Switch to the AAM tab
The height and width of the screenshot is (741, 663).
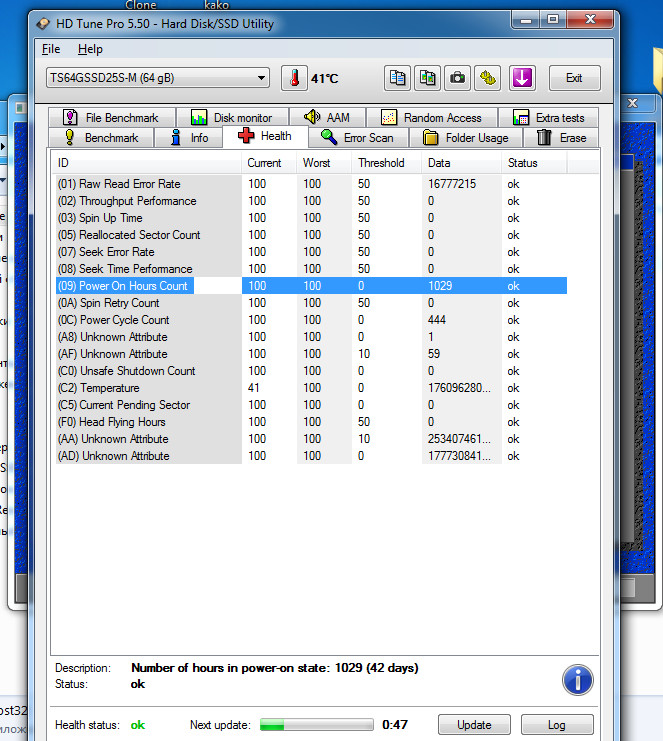tap(327, 118)
